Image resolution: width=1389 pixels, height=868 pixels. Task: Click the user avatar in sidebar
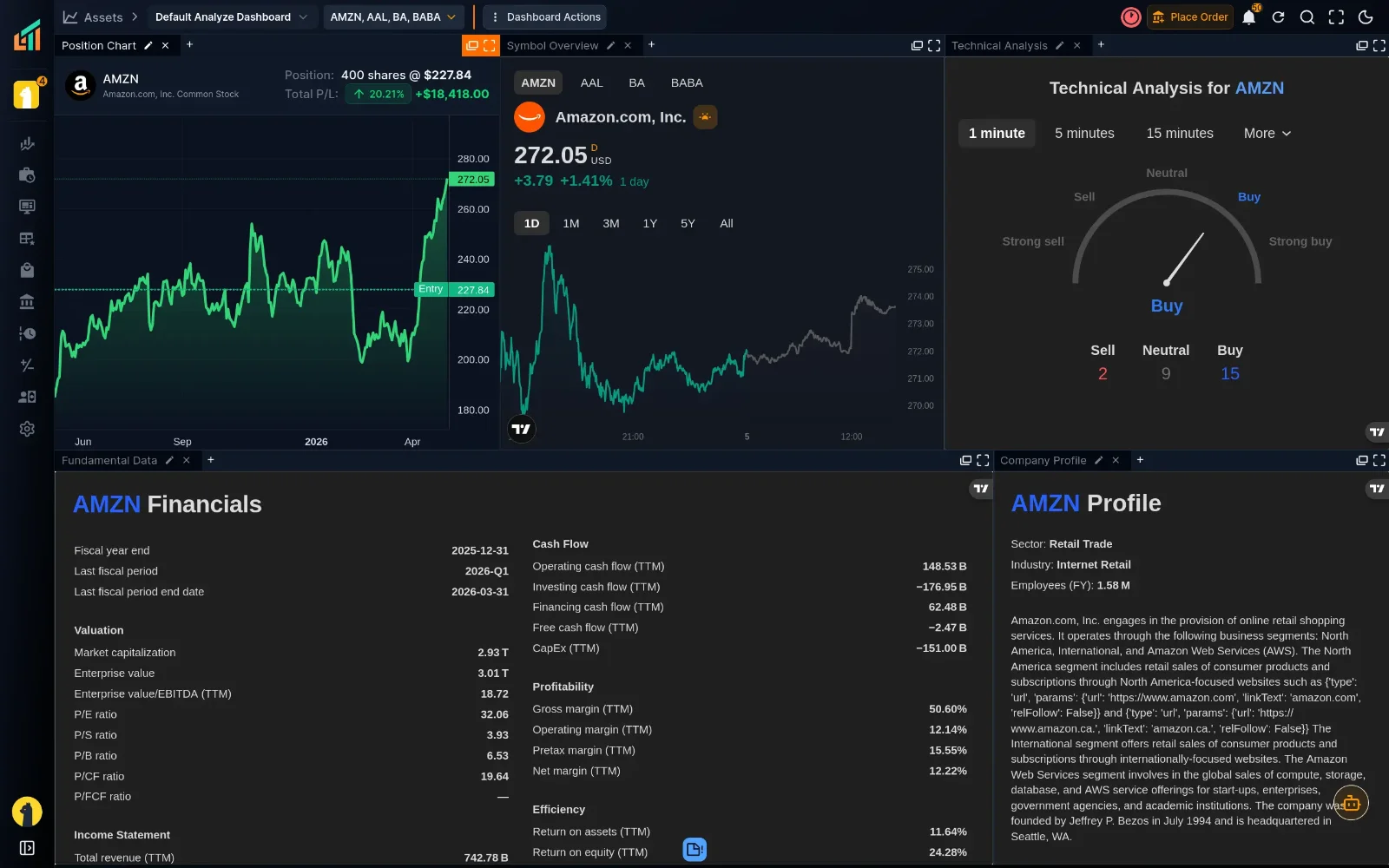tap(27, 812)
